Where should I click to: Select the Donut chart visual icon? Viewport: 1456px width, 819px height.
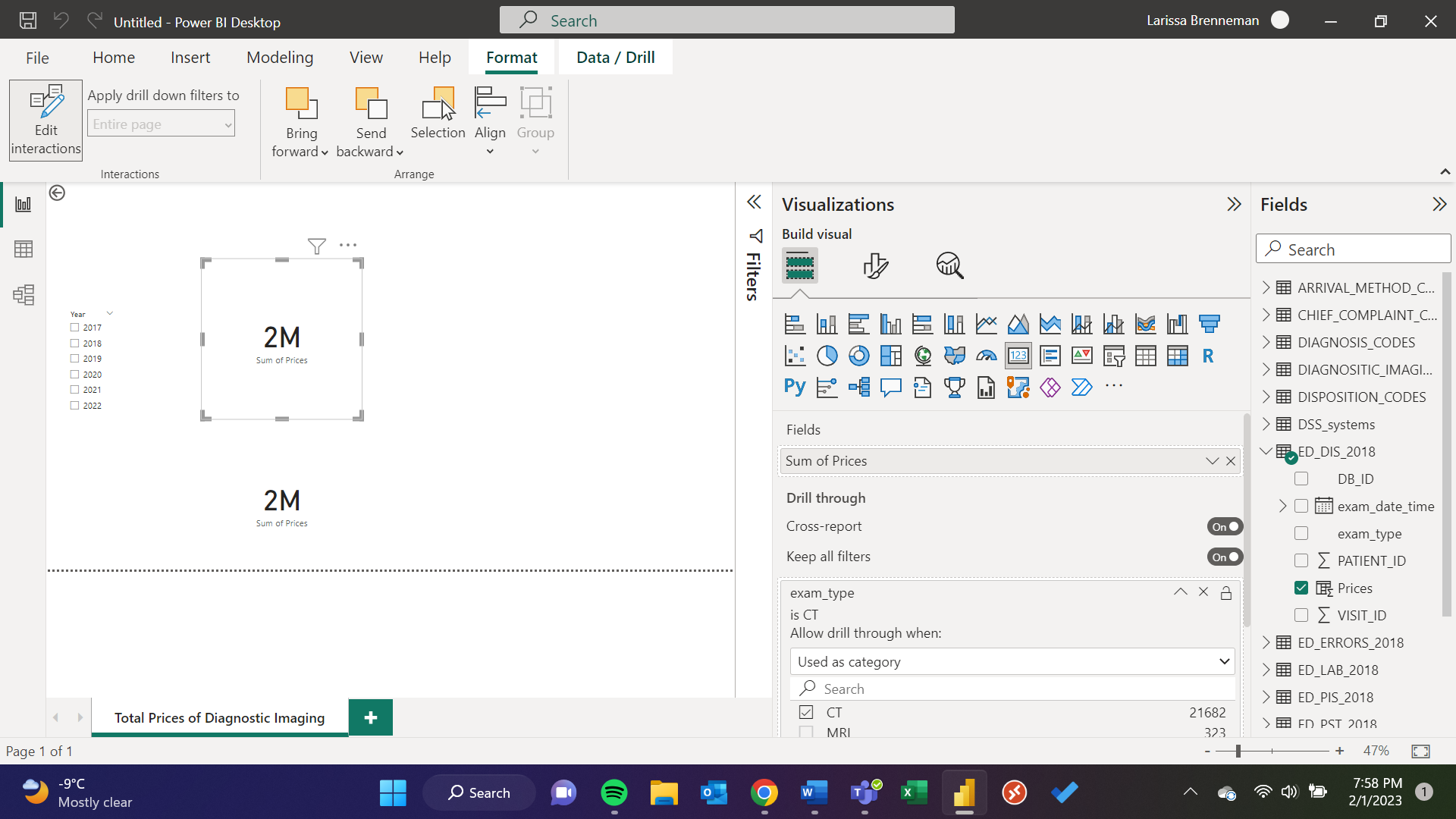[x=858, y=356]
